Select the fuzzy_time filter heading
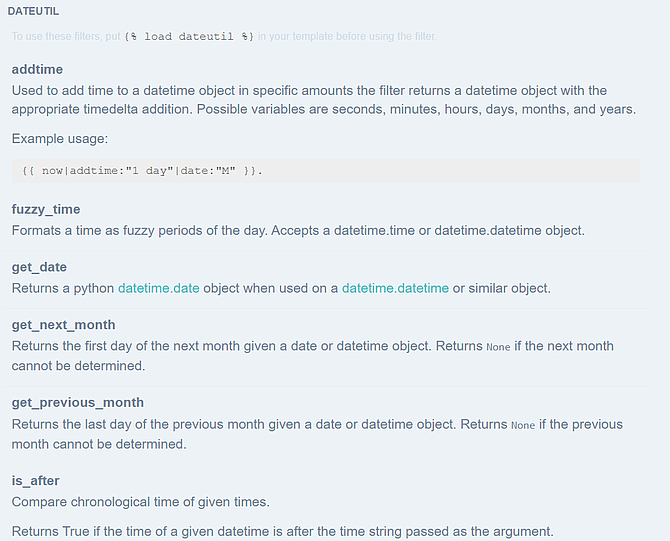 click(46, 209)
